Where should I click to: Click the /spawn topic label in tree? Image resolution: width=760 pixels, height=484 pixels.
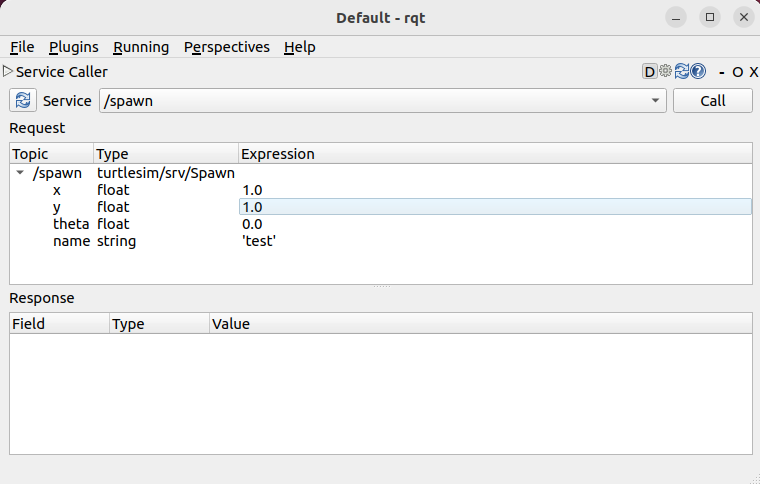(57, 173)
